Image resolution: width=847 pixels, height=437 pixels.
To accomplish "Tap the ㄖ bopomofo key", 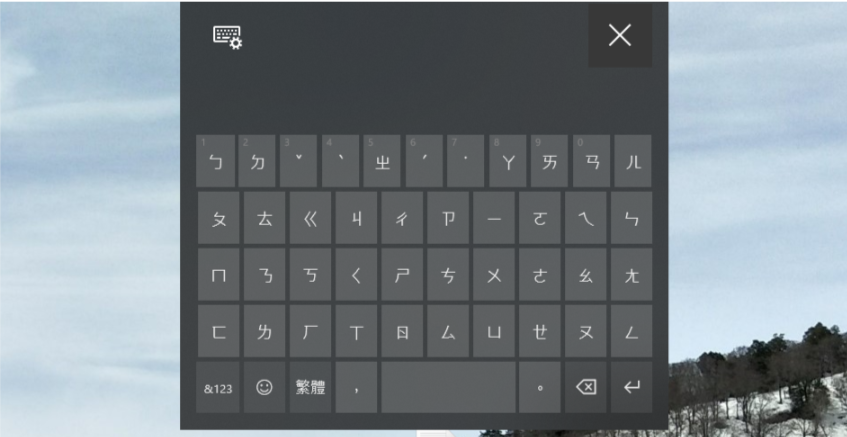I will point(402,331).
